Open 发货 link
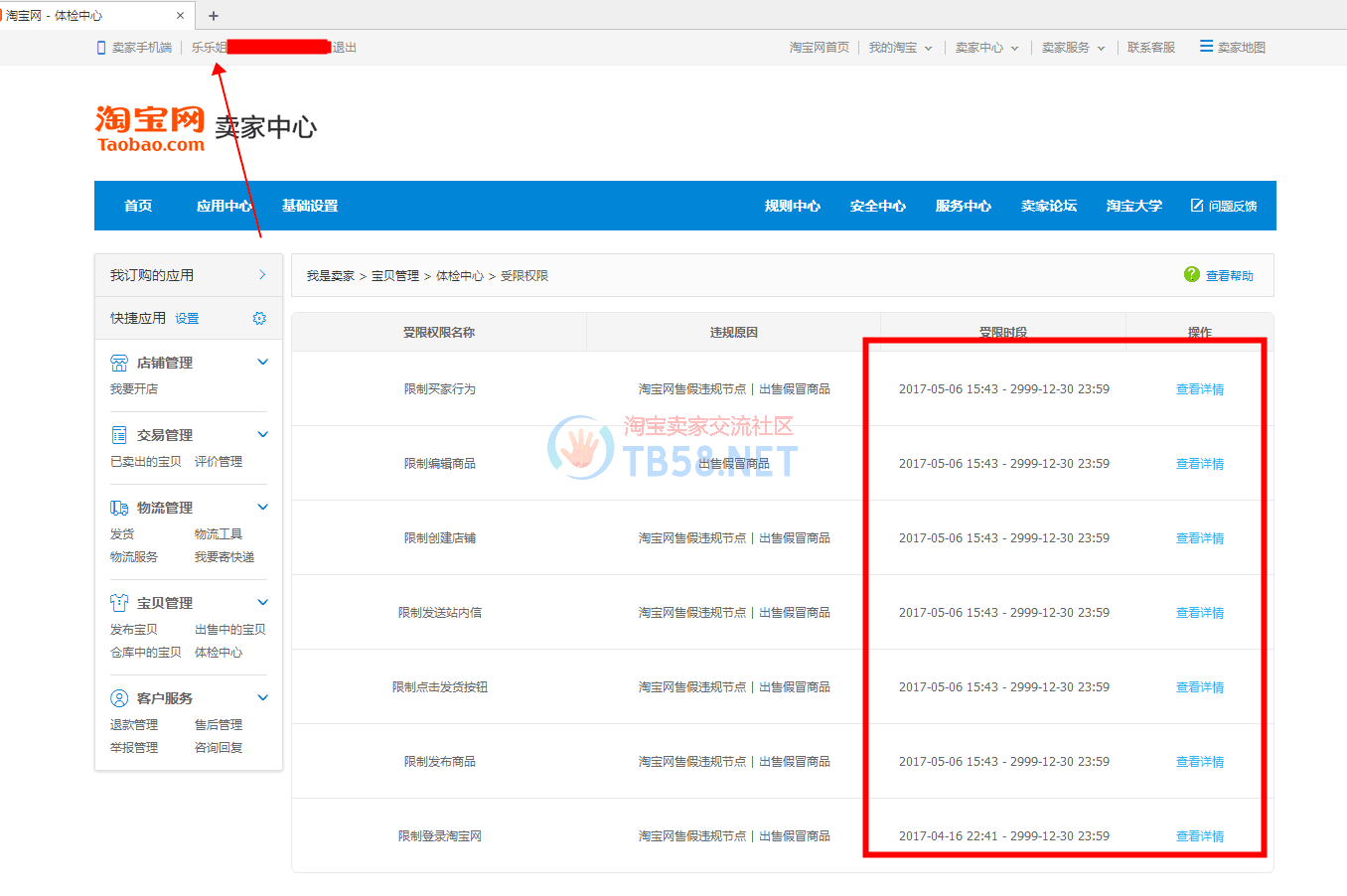 [x=122, y=534]
